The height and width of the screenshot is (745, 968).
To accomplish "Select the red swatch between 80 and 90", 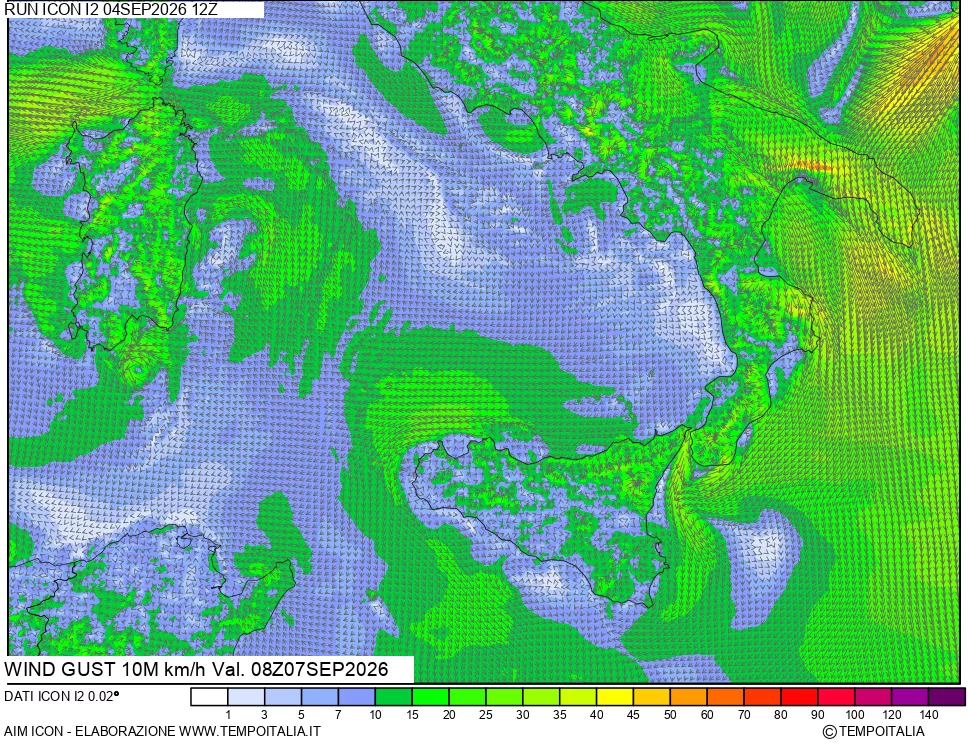I will tap(799, 697).
